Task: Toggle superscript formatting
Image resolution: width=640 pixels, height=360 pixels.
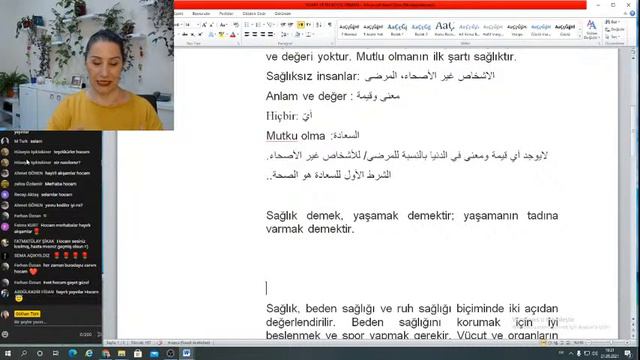Action: click(200, 34)
